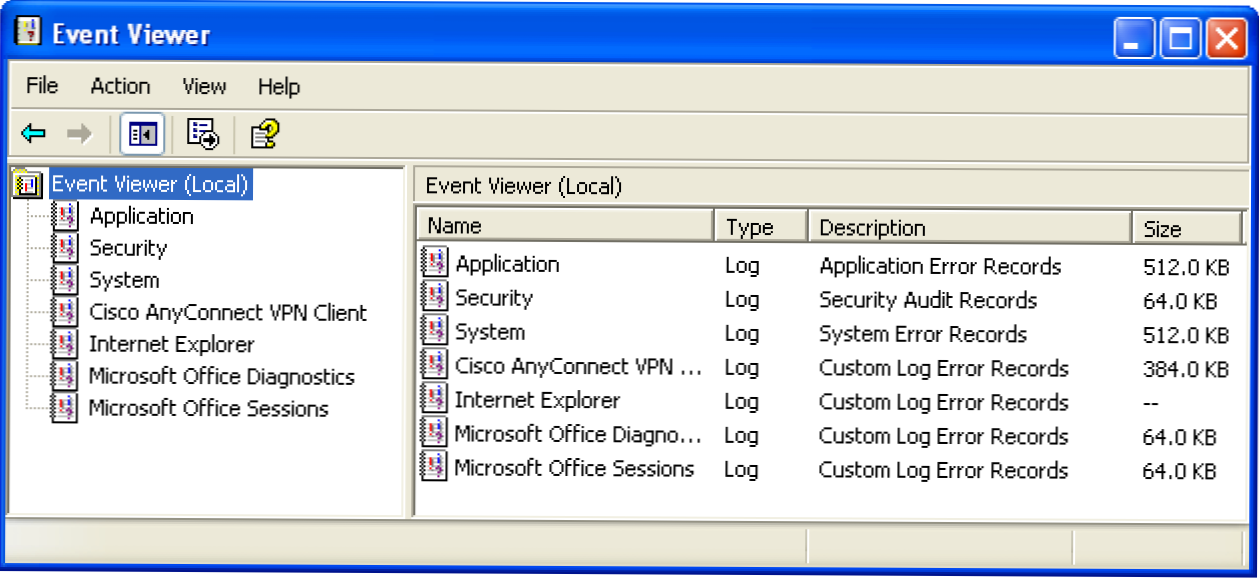This screenshot has height=579, width=1259.
Task: Click the System log icon in list
Action: [435, 332]
